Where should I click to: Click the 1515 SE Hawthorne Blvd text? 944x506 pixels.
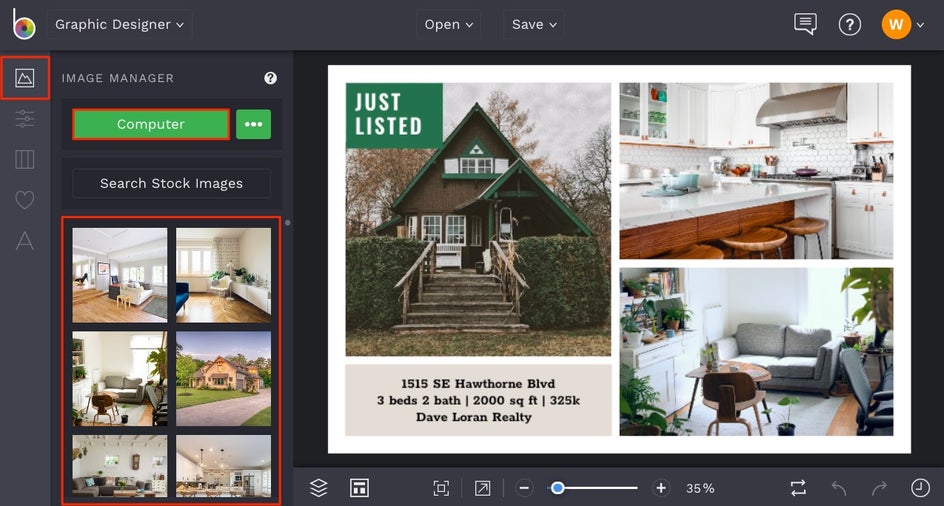(478, 383)
